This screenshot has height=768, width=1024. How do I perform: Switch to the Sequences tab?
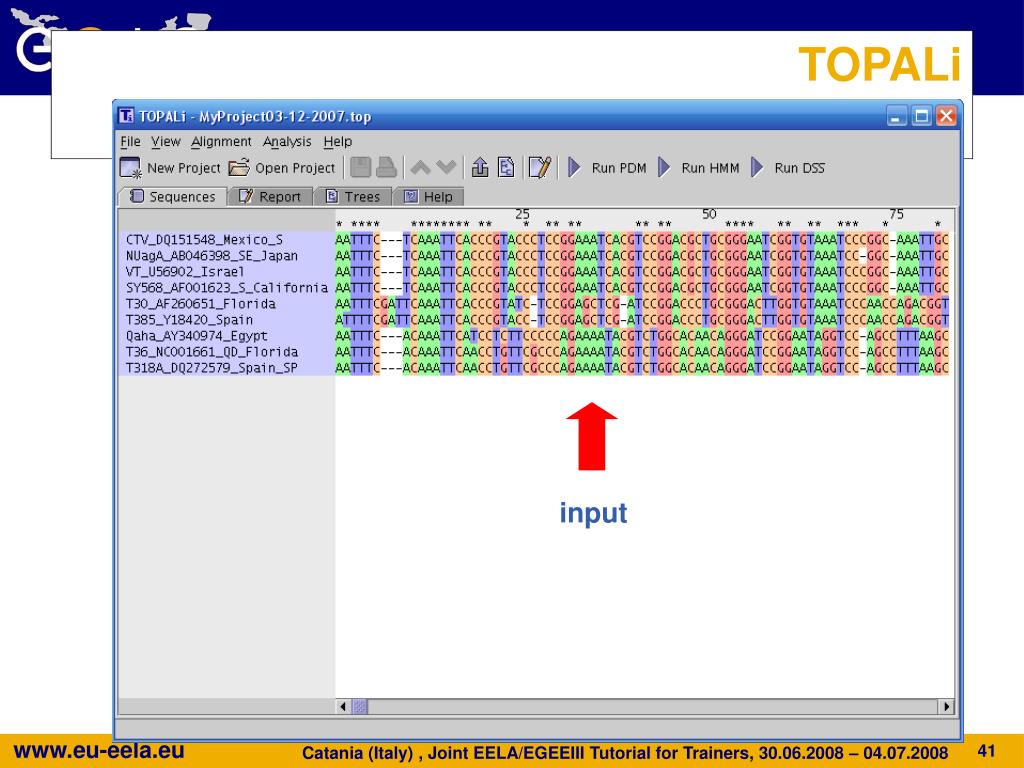(x=172, y=197)
